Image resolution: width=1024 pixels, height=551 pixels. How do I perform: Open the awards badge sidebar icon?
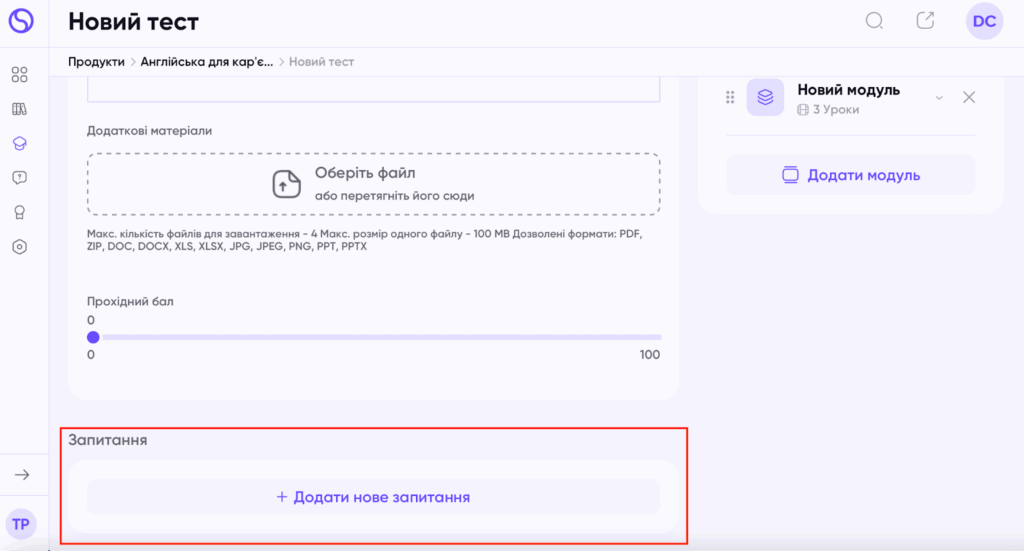pyautogui.click(x=20, y=212)
